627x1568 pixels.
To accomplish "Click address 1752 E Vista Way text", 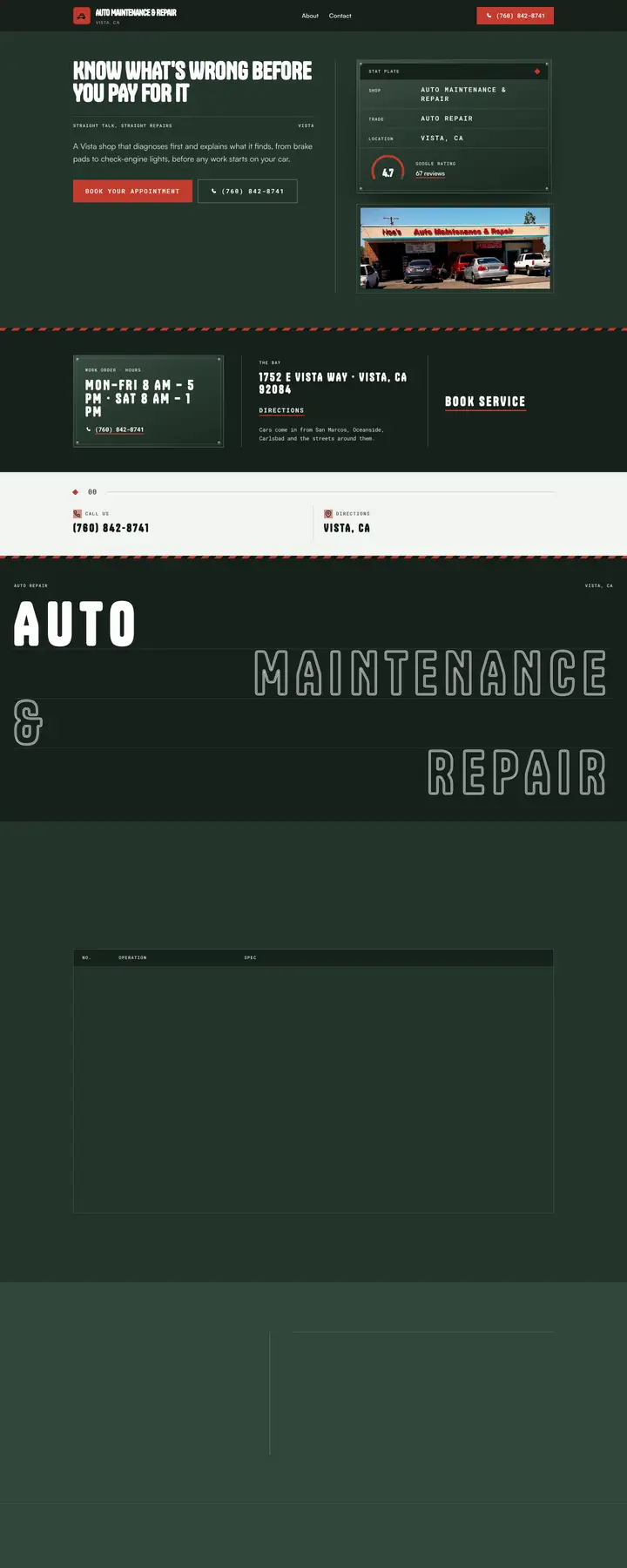I will (x=333, y=383).
